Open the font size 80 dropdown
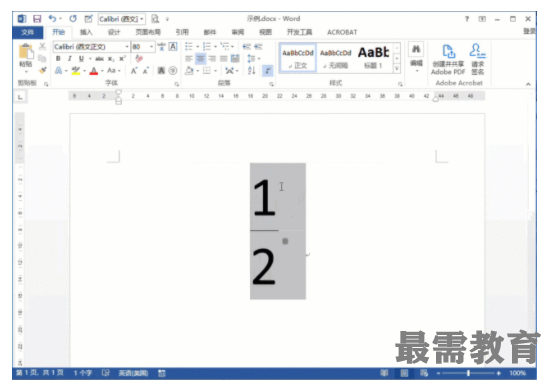 [x=151, y=46]
